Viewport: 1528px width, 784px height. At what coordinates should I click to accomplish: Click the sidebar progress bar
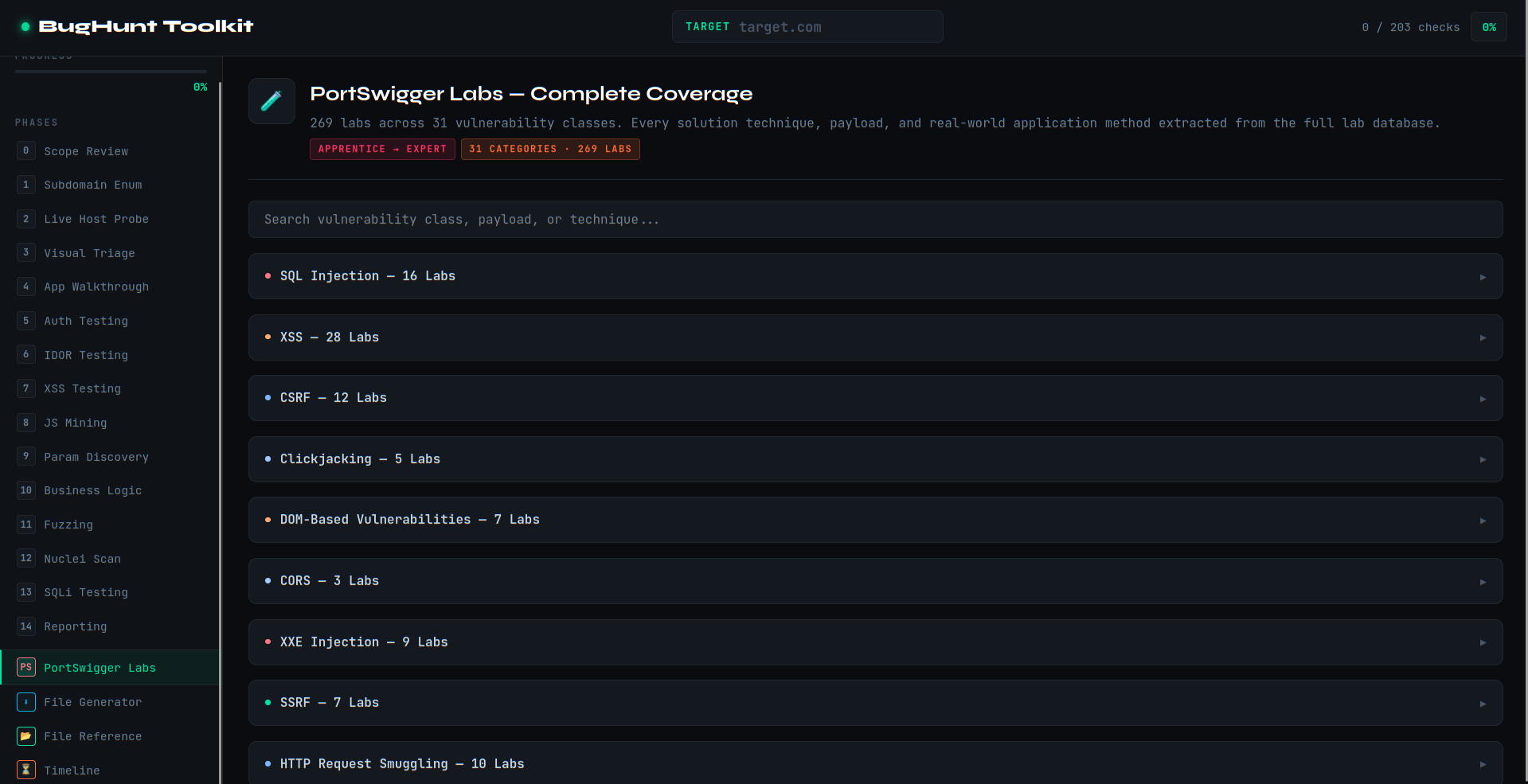pos(111,72)
